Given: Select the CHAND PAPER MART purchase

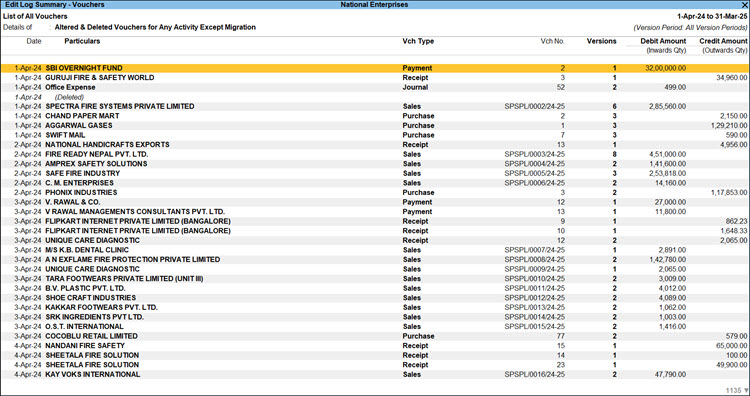Looking at the screenshot, I should click(375, 116).
